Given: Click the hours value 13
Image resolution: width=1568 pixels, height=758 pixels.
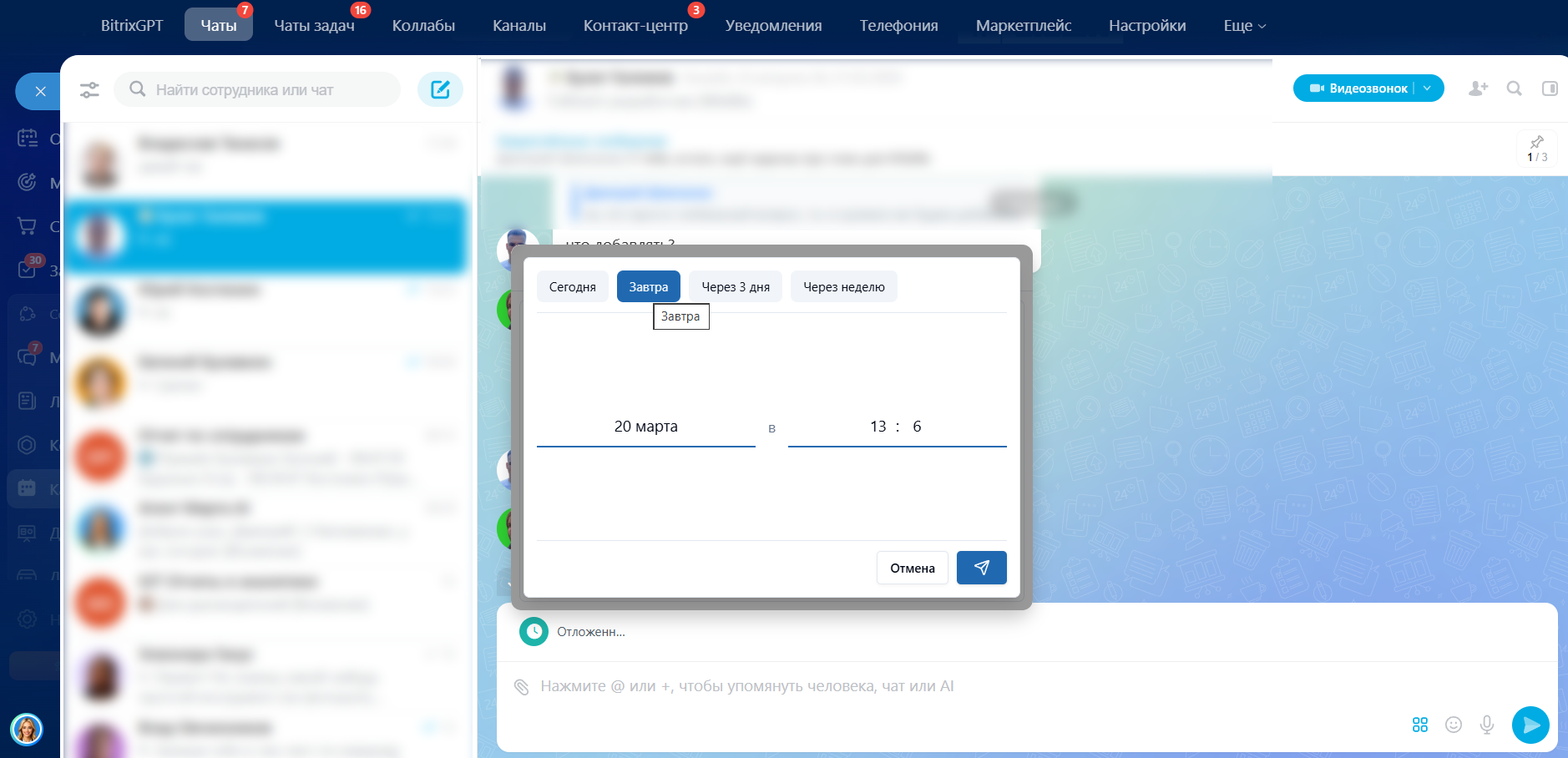Looking at the screenshot, I should [x=878, y=427].
